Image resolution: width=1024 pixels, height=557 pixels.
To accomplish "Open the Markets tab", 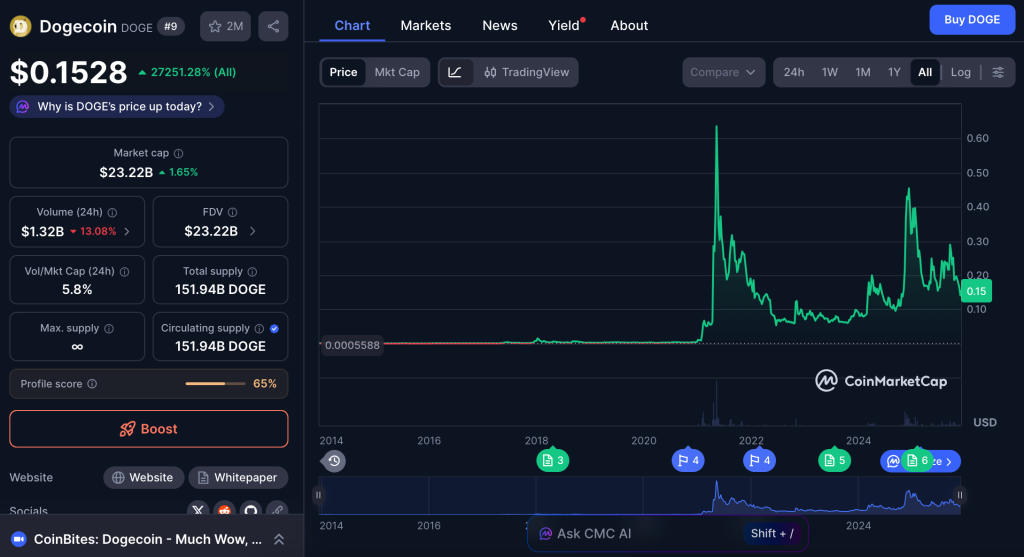I will point(426,25).
